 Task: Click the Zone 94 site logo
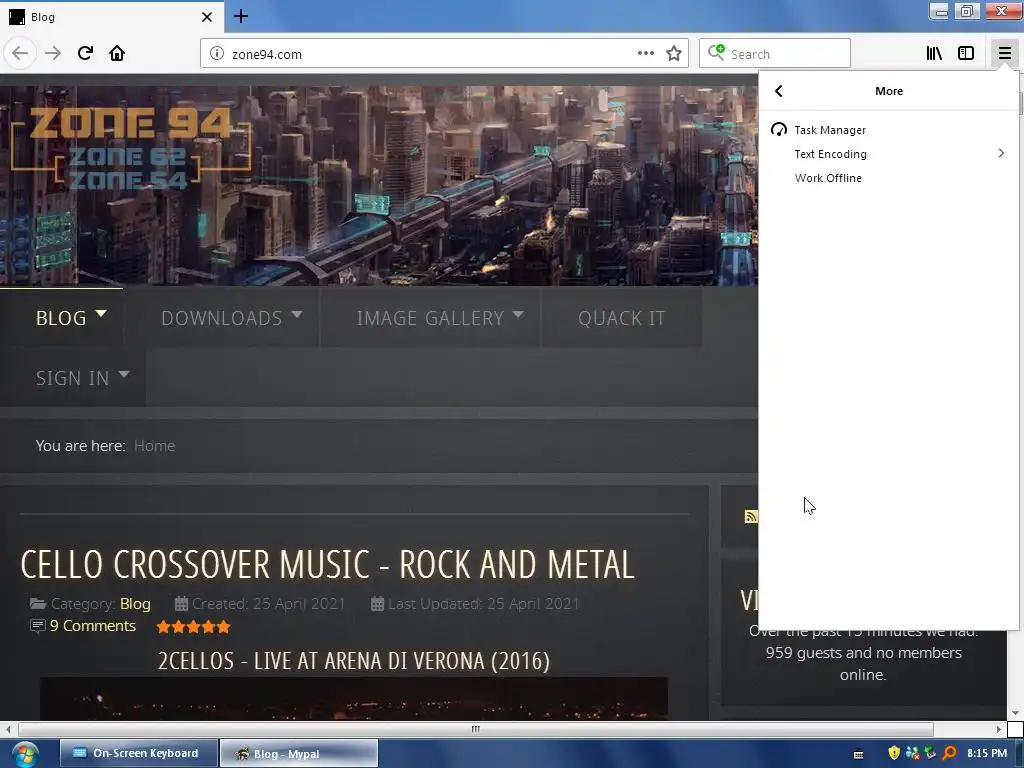click(x=131, y=149)
